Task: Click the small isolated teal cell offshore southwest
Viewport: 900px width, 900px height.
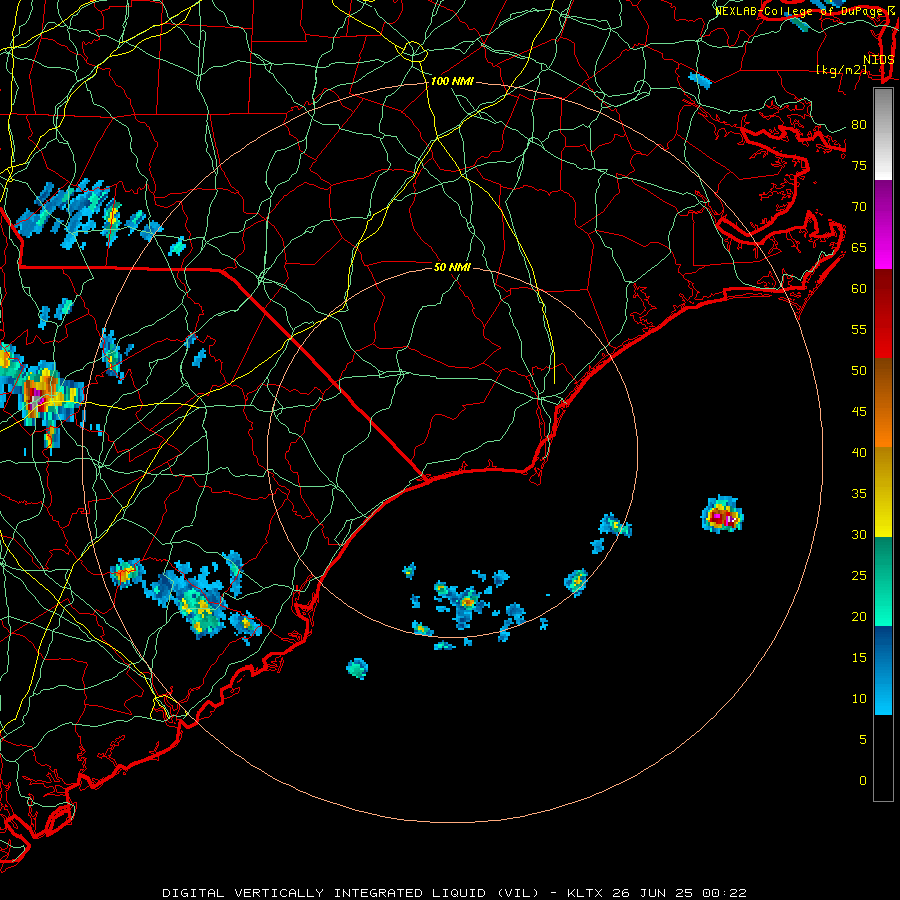Action: click(357, 668)
